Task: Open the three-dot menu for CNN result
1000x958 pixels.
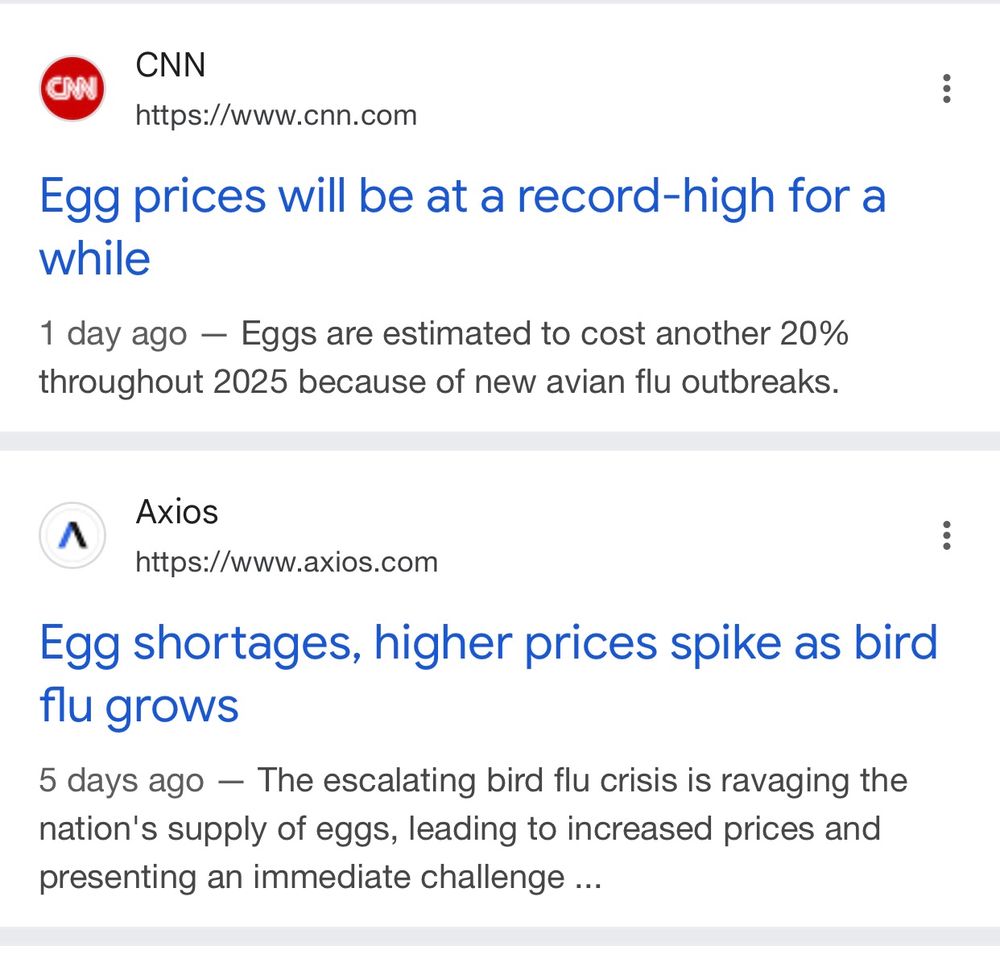Action: (946, 88)
